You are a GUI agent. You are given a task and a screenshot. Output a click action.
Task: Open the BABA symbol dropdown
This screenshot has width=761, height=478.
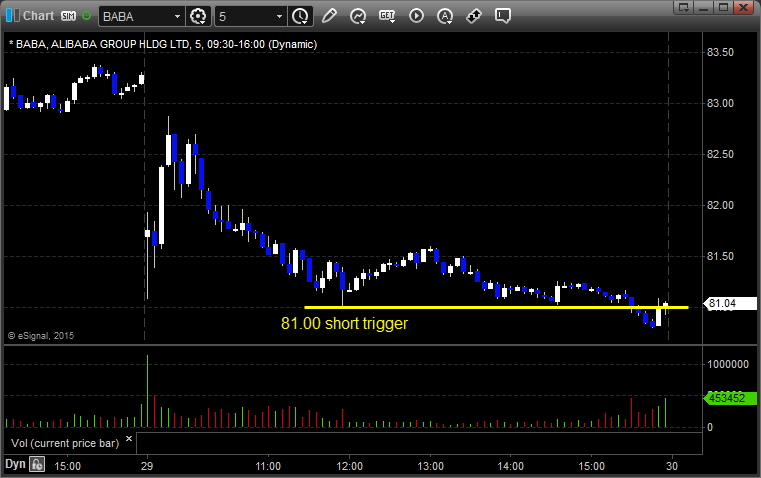point(177,16)
